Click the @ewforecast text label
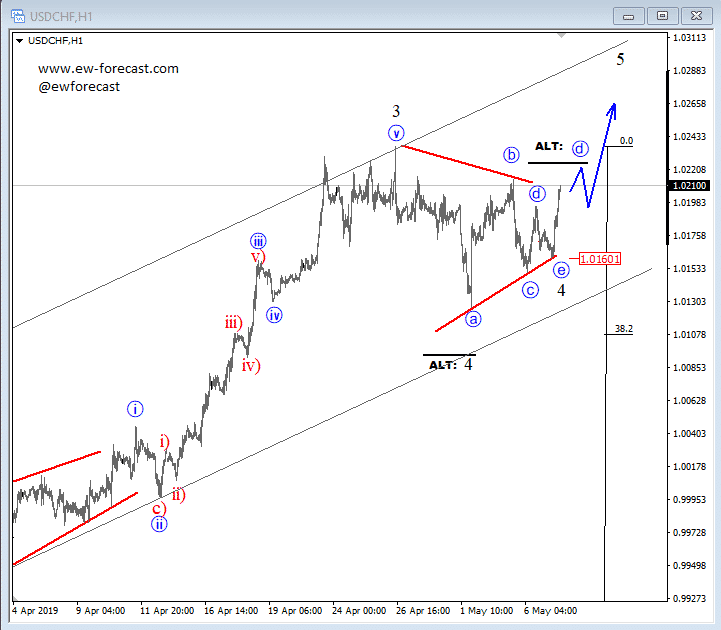 coord(79,86)
